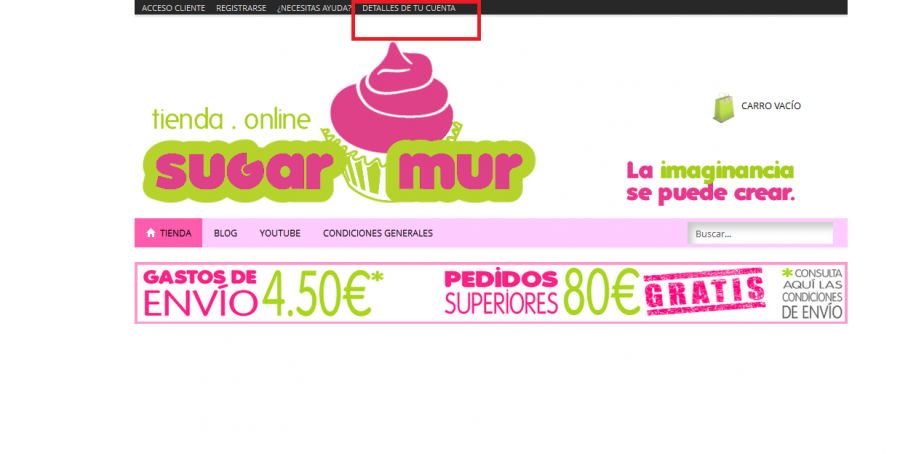This screenshot has height=454, width=900.
Task: Go to the Registrarse link
Action: [x=241, y=8]
